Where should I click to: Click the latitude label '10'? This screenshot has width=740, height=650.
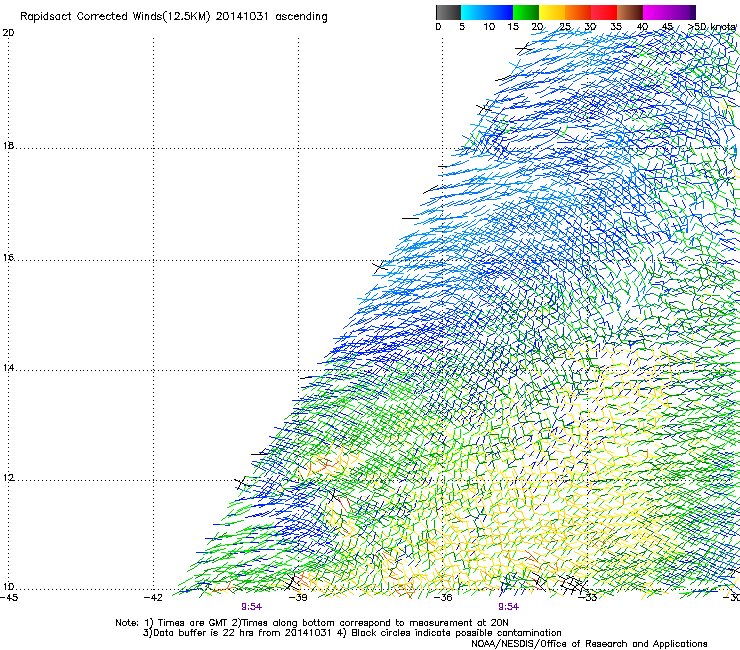click(8, 587)
